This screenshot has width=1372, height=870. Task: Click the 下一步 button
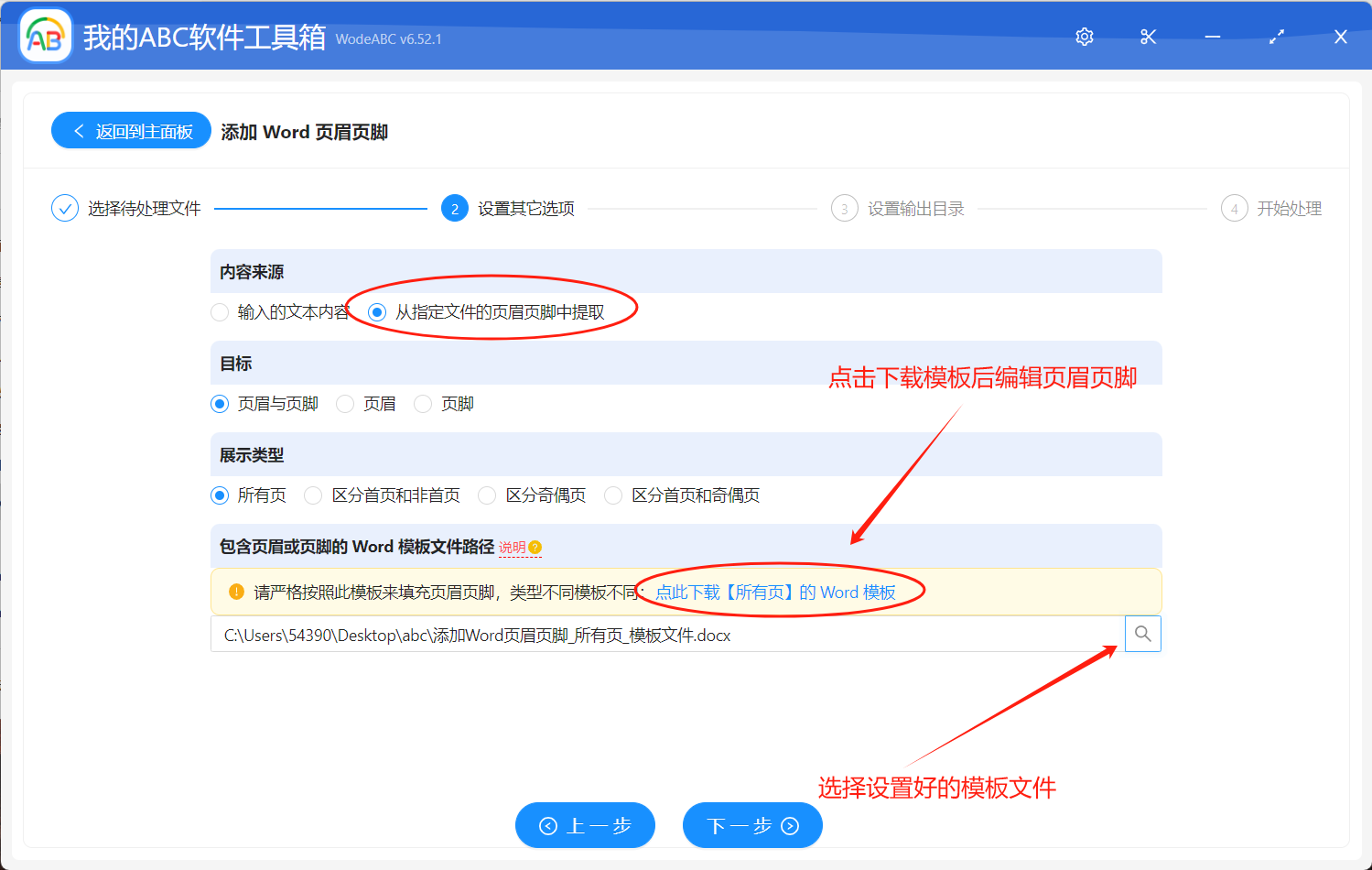751,824
